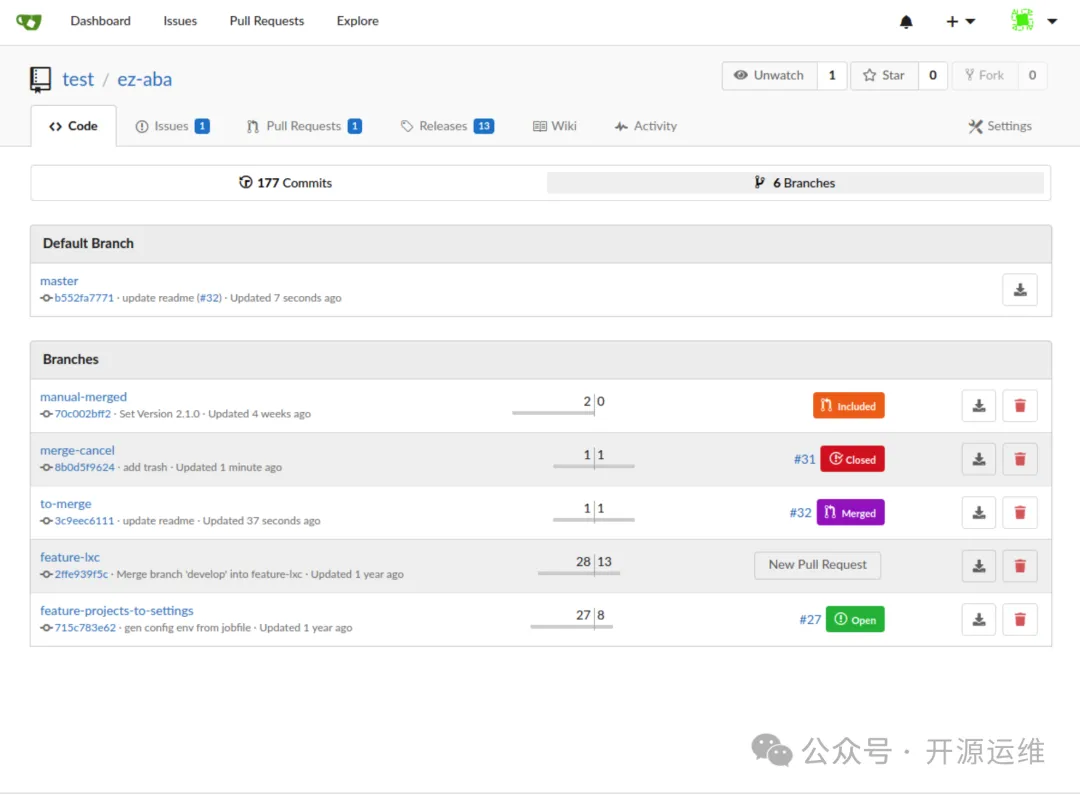Download the master branch archive
The height and width of the screenshot is (795, 1080).
tap(1019, 290)
